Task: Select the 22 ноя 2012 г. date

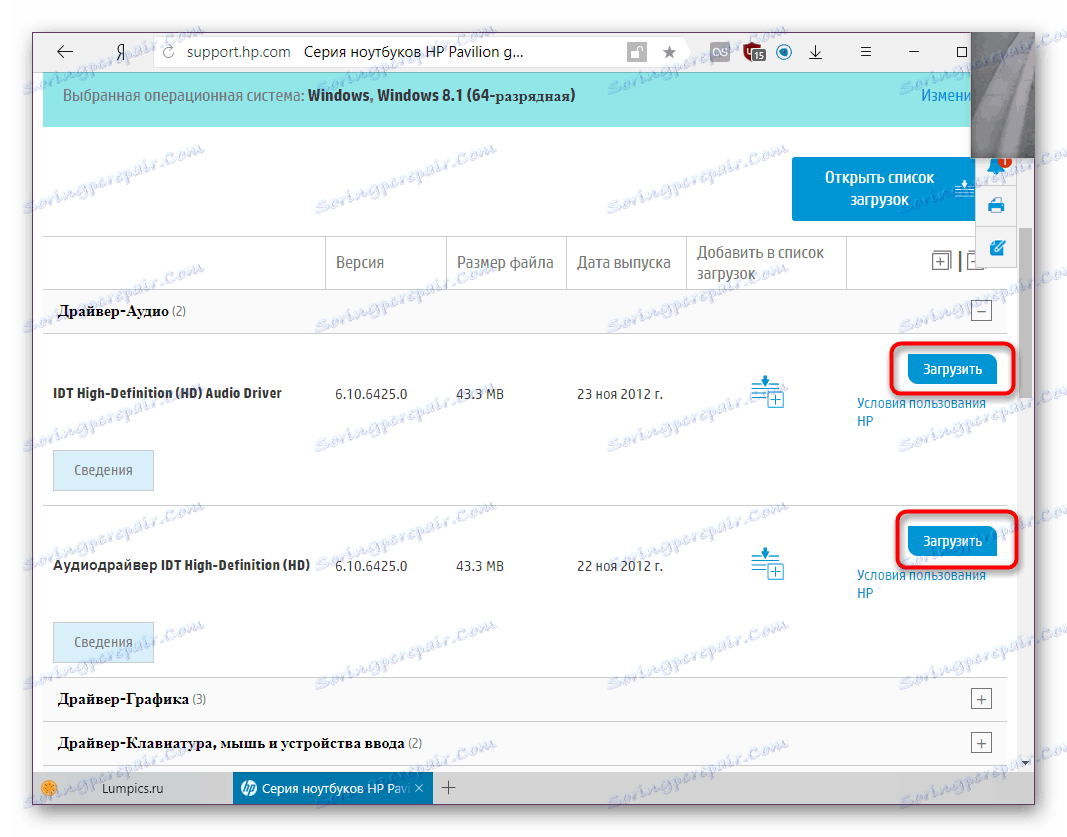Action: (620, 566)
